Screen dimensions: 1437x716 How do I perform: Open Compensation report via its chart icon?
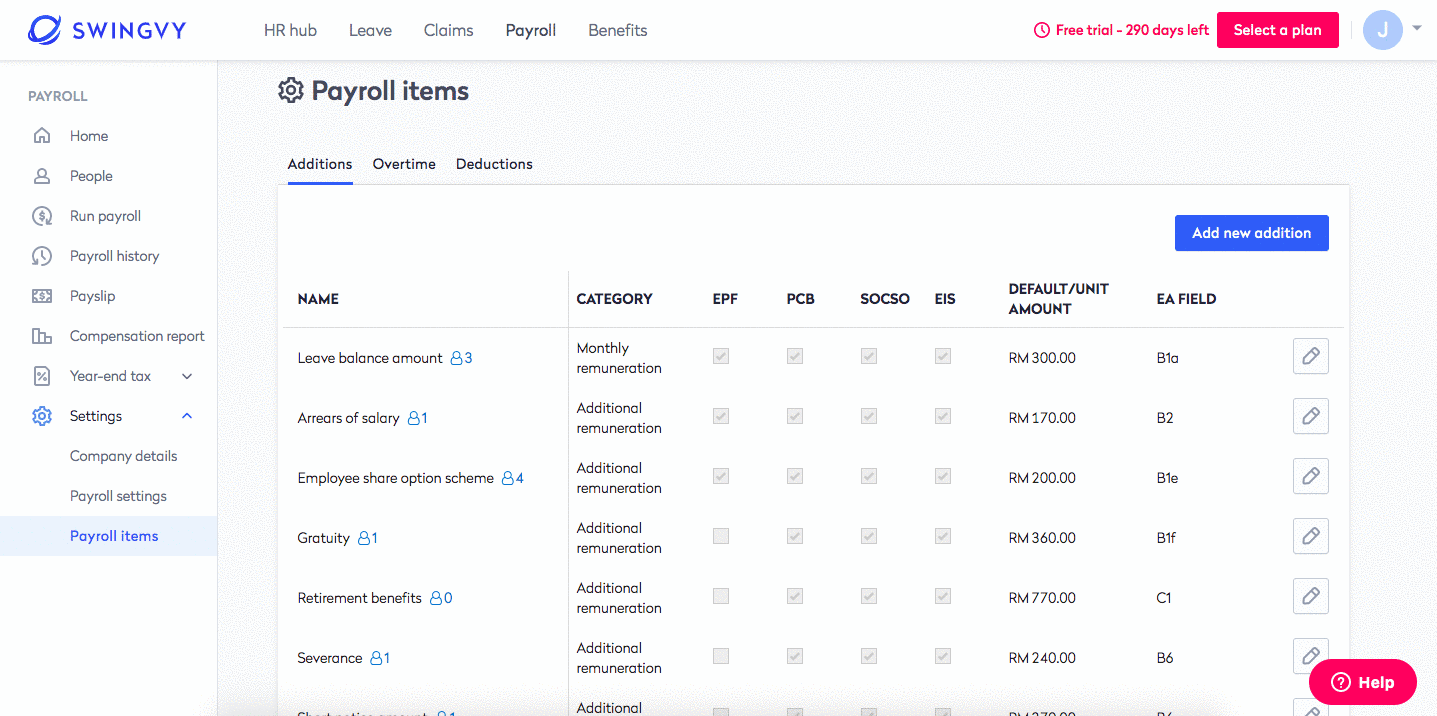click(x=42, y=336)
